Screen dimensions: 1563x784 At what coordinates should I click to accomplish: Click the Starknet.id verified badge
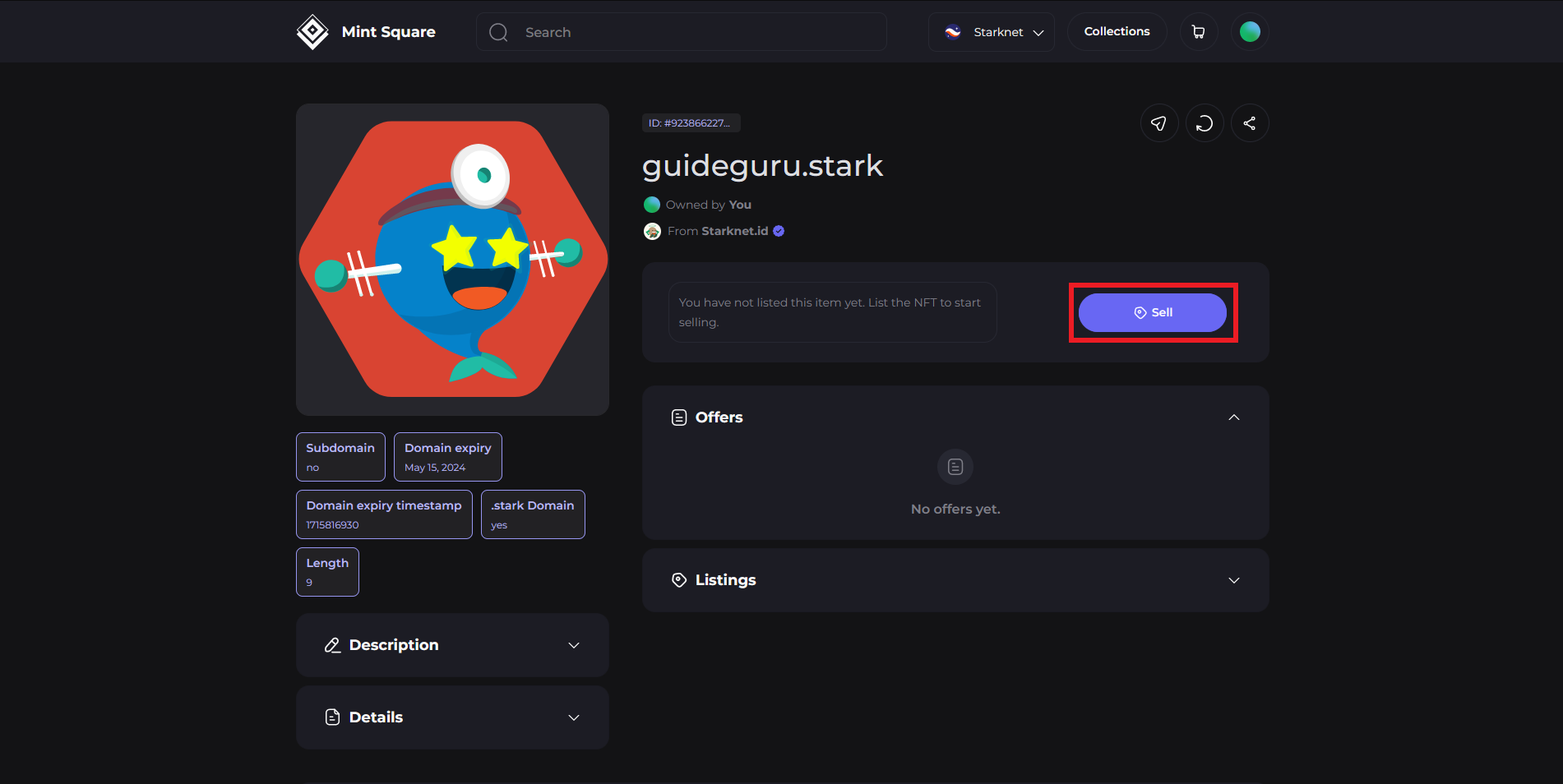point(779,231)
